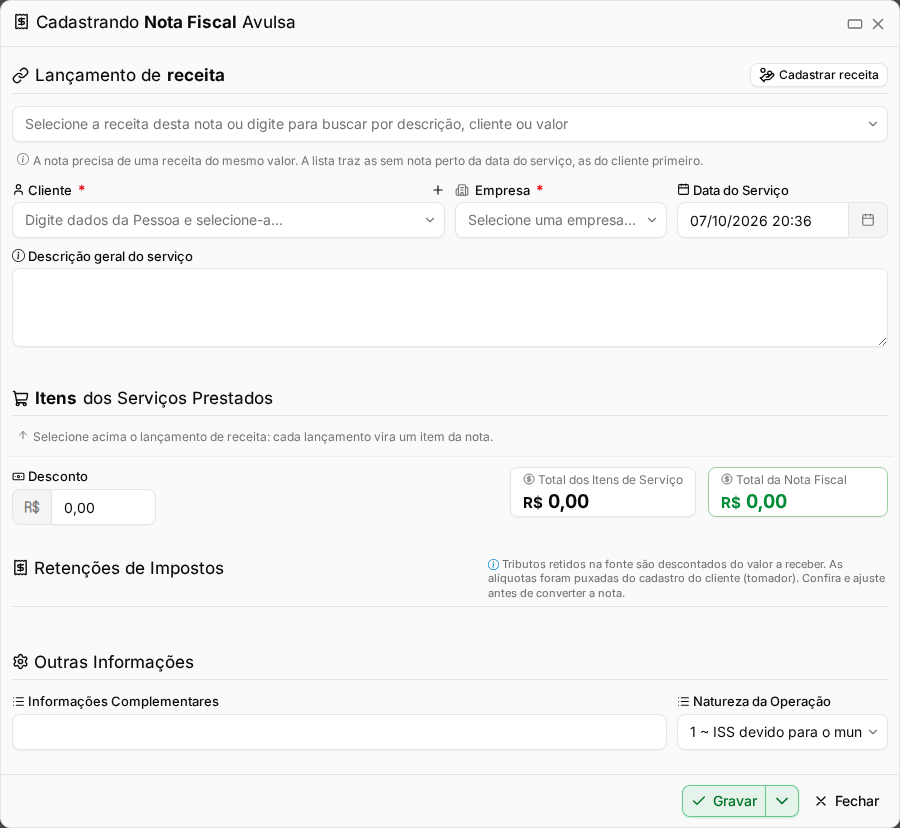
Task: Click the cart icon beside Itens dos Serviços Prestados
Action: tap(21, 399)
